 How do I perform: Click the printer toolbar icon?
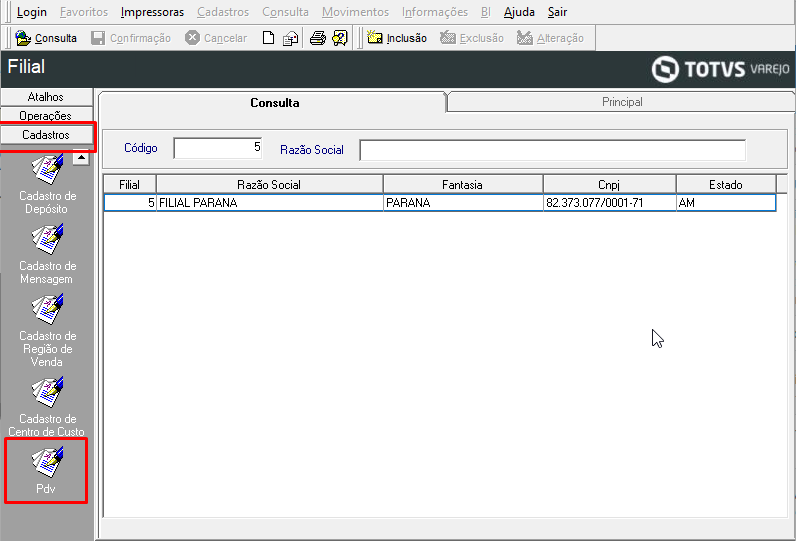[318, 38]
